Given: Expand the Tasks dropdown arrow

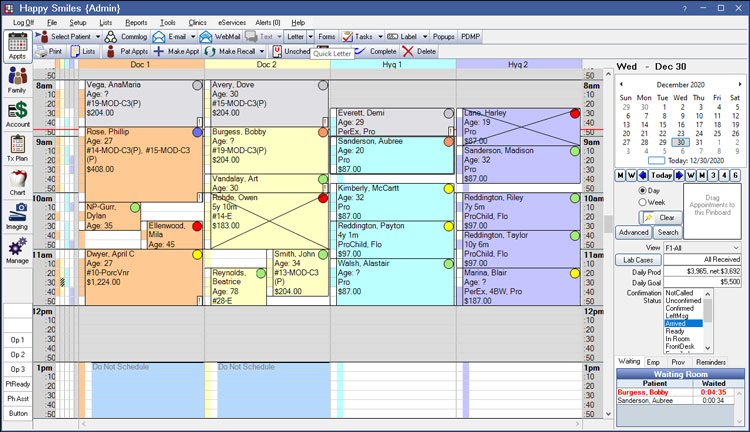Looking at the screenshot, I should click(378, 36).
